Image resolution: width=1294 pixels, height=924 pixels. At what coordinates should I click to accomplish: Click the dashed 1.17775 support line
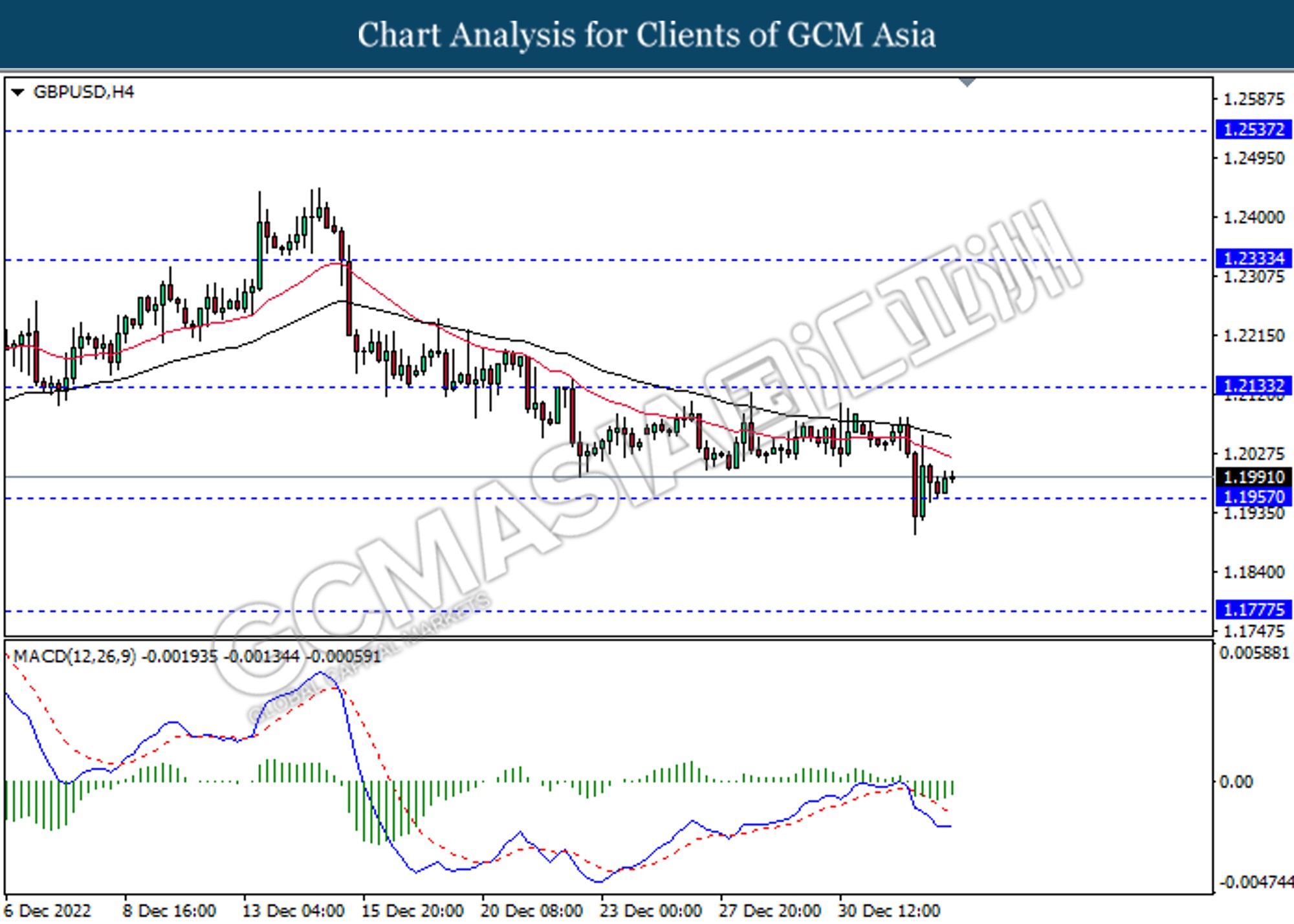coord(607,611)
